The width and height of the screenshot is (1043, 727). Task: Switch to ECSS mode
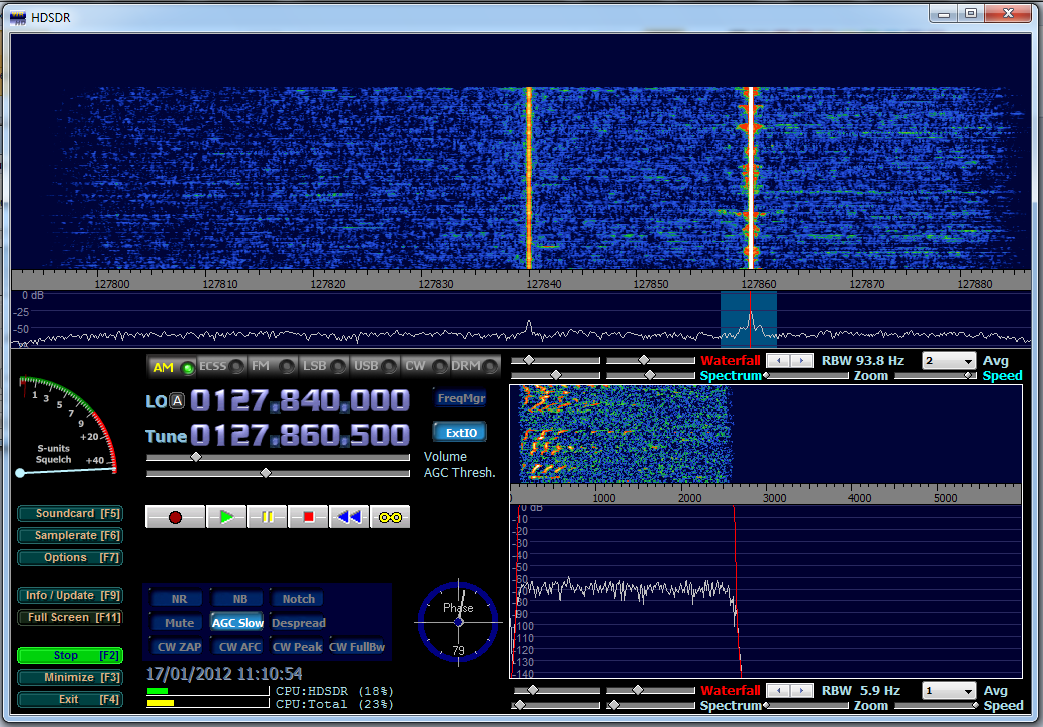pyautogui.click(x=221, y=366)
